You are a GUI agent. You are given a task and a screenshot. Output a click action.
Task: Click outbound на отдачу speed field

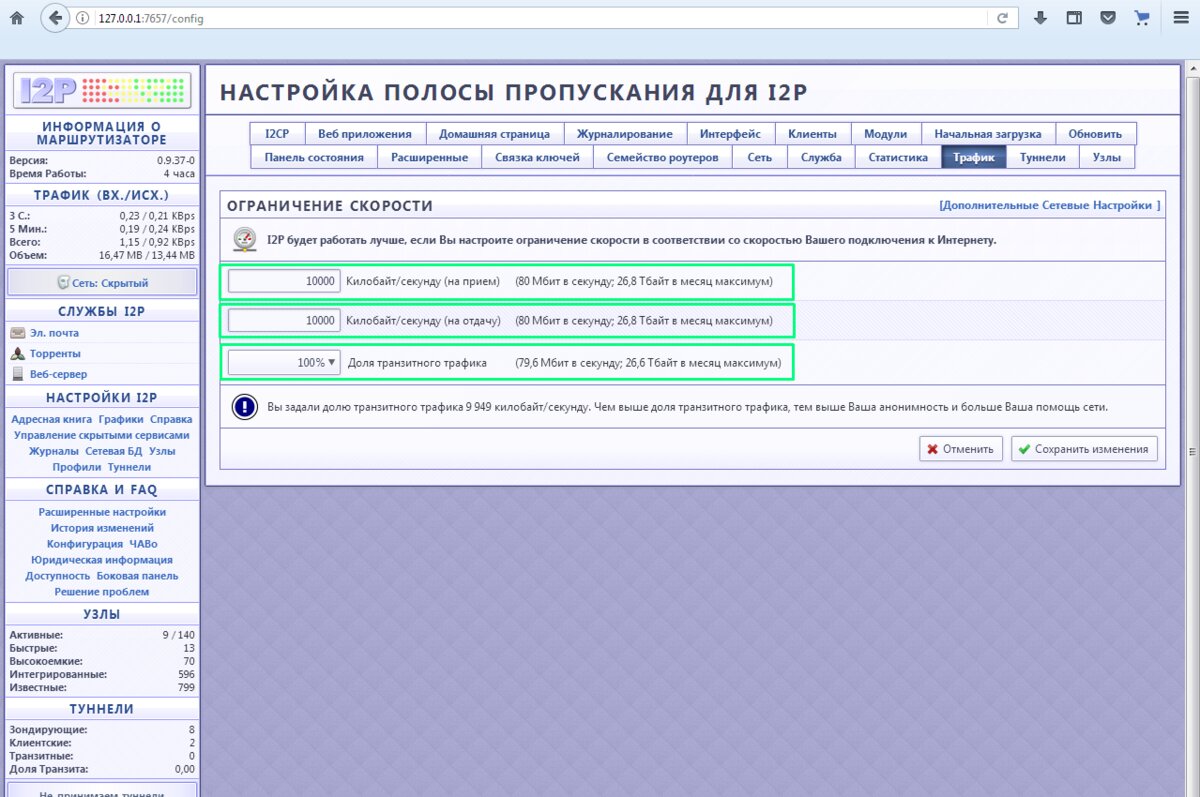pyautogui.click(x=284, y=321)
